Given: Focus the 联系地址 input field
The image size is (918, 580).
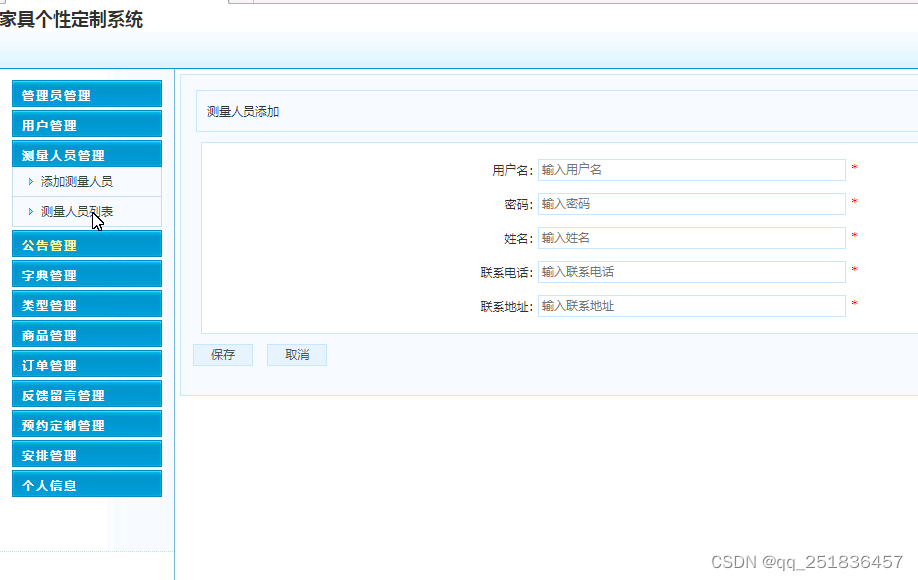Looking at the screenshot, I should pyautogui.click(x=691, y=306).
